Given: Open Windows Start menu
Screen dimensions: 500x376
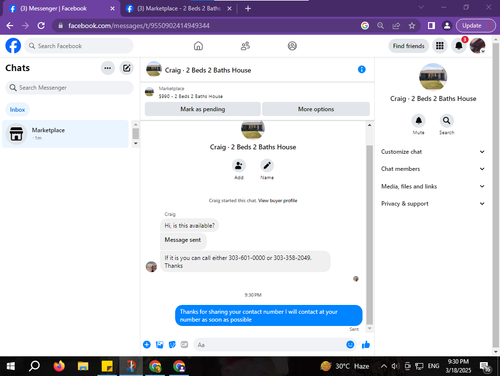Looking at the screenshot, I should (x=10, y=366).
